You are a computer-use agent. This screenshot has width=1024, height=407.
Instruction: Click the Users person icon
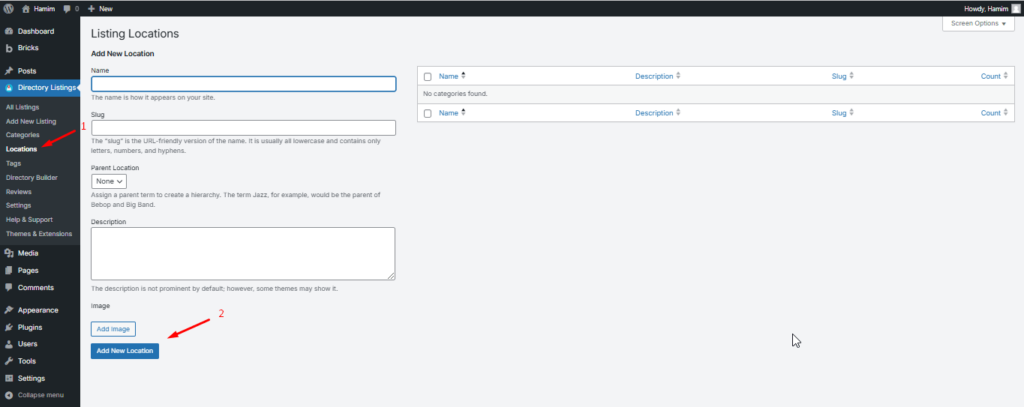(x=9, y=344)
